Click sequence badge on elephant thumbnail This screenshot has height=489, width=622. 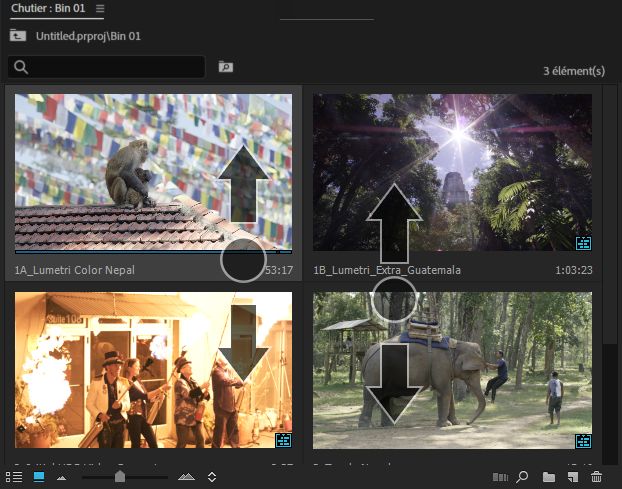[x=584, y=441]
